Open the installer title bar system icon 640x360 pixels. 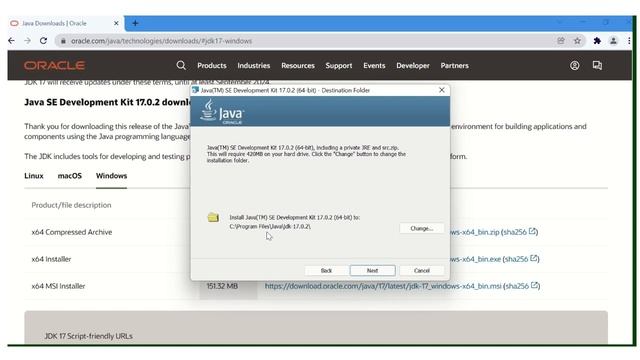click(195, 90)
